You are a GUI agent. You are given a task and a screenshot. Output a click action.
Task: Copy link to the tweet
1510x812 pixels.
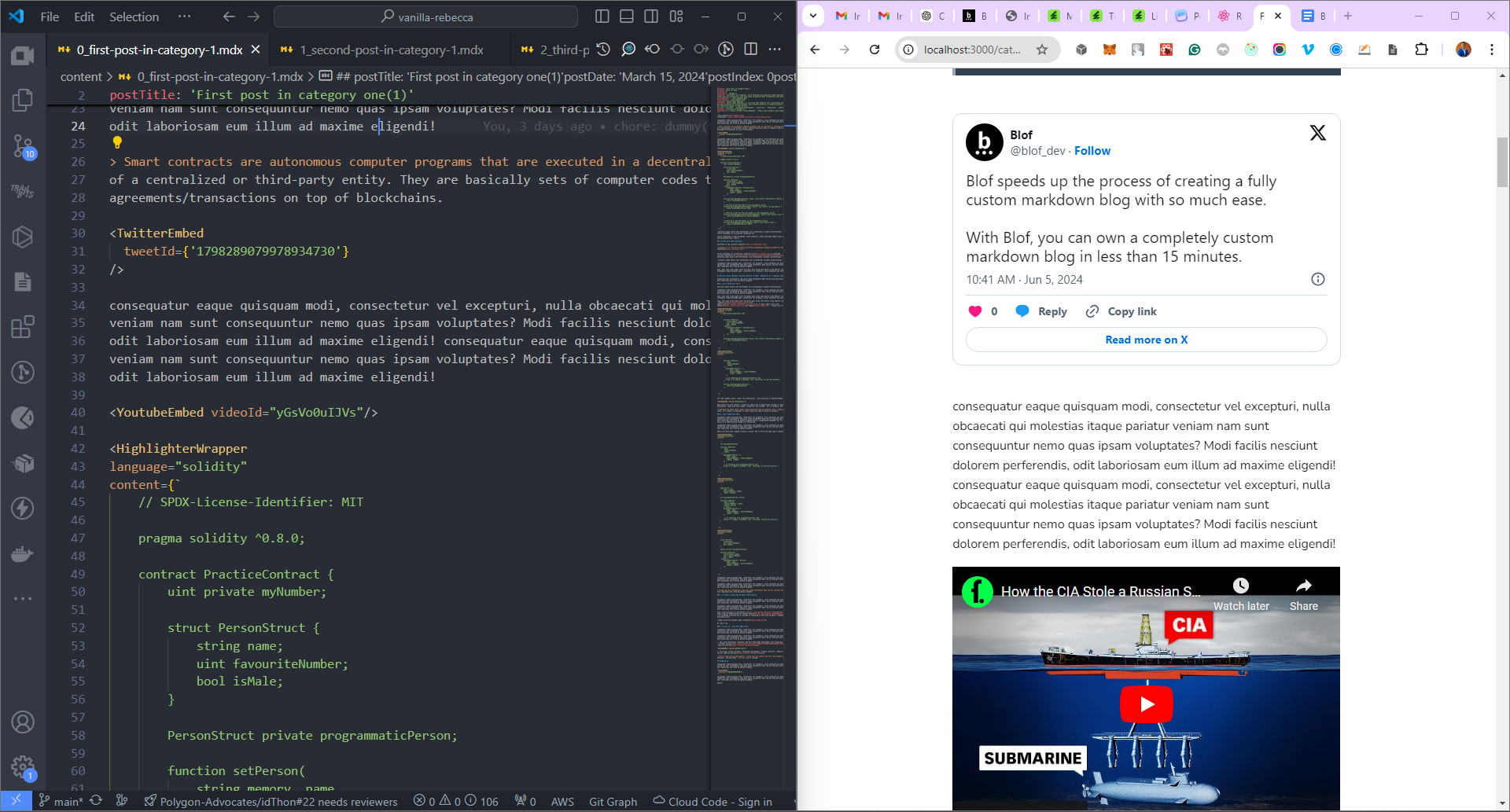(x=1121, y=311)
